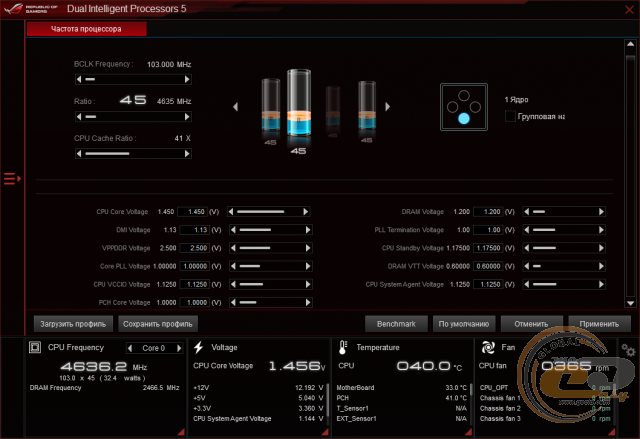
Task: Decrease BCLK Frequency with left arrow
Action: click(79, 79)
